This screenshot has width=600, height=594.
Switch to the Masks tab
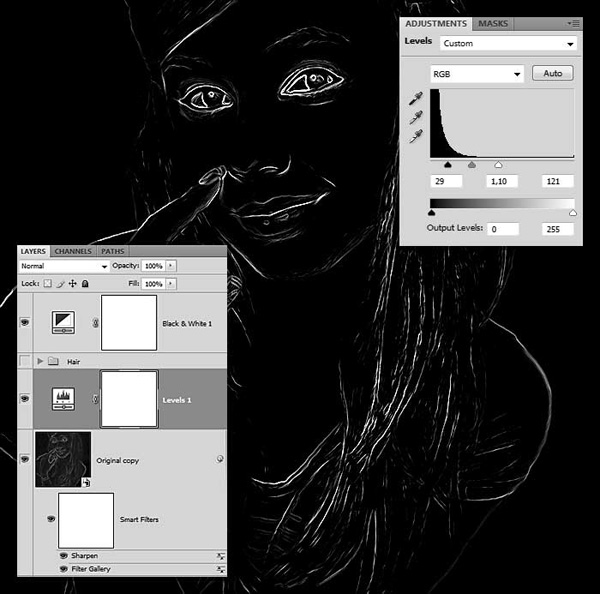coord(493,24)
